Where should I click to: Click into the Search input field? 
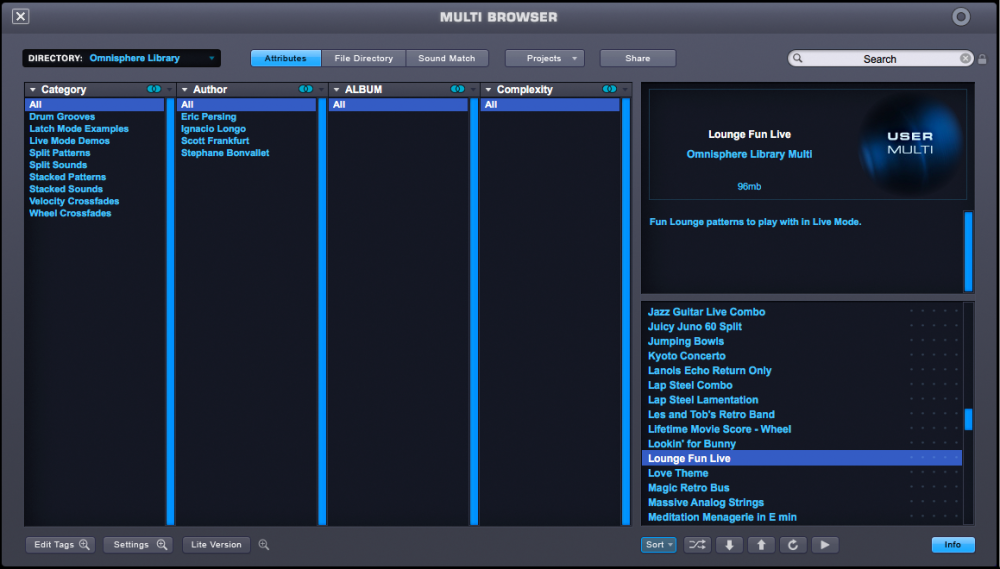(880, 59)
